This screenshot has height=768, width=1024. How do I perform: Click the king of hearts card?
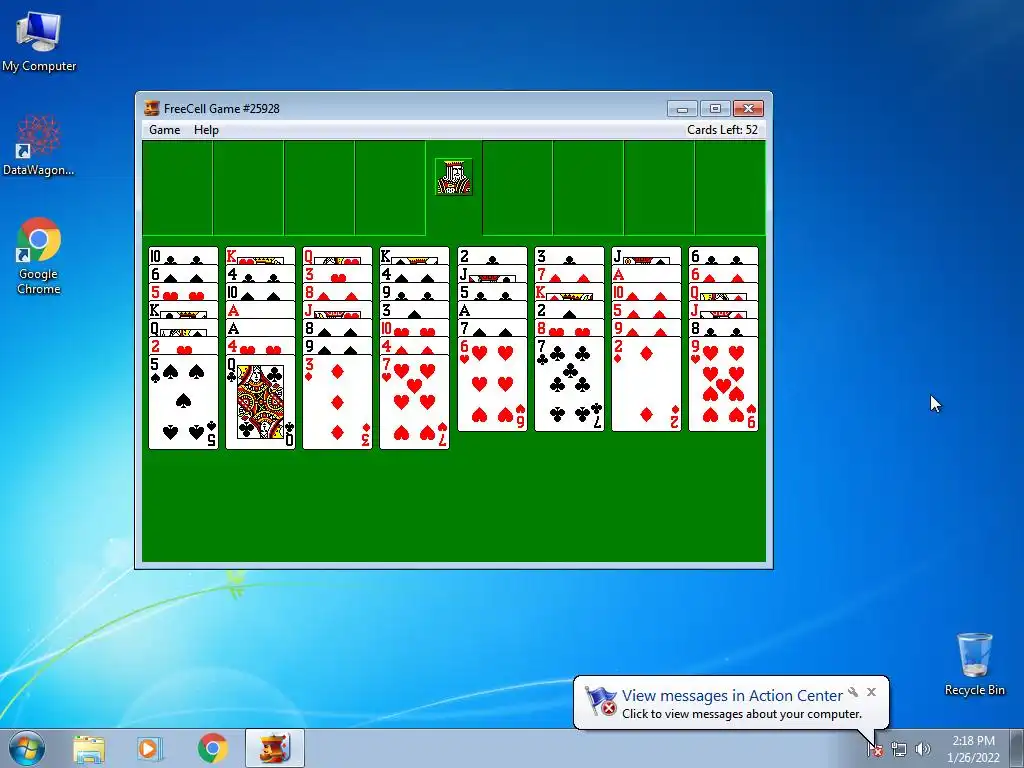click(260, 255)
